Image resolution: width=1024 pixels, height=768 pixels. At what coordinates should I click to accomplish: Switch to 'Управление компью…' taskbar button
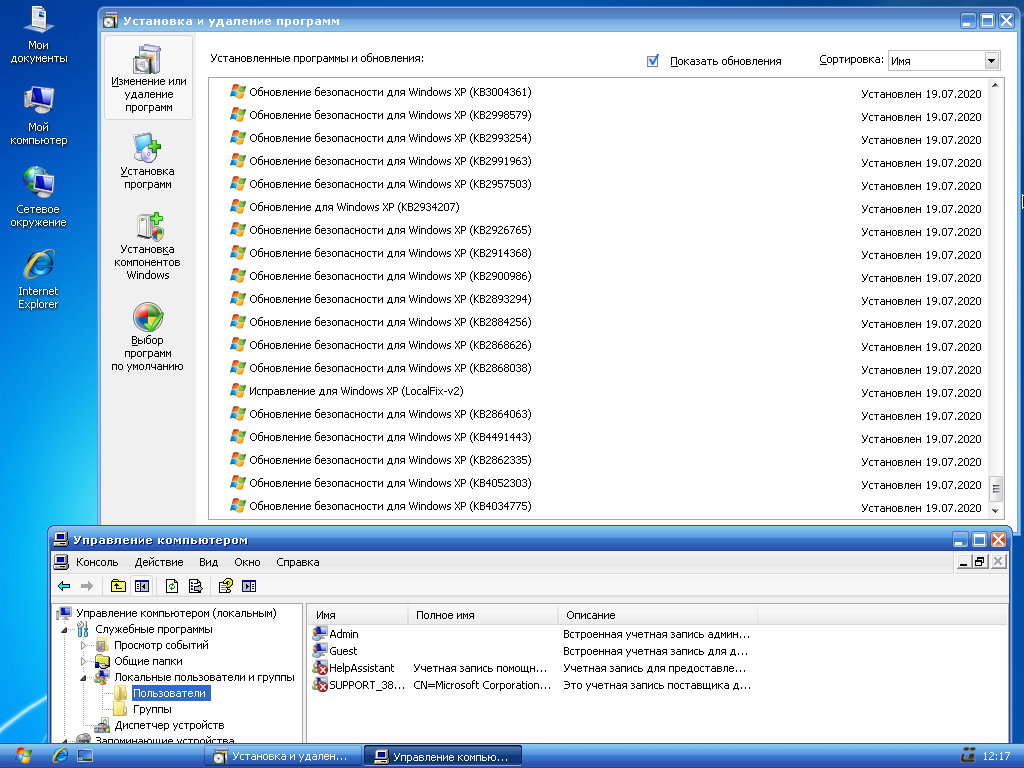tap(443, 756)
